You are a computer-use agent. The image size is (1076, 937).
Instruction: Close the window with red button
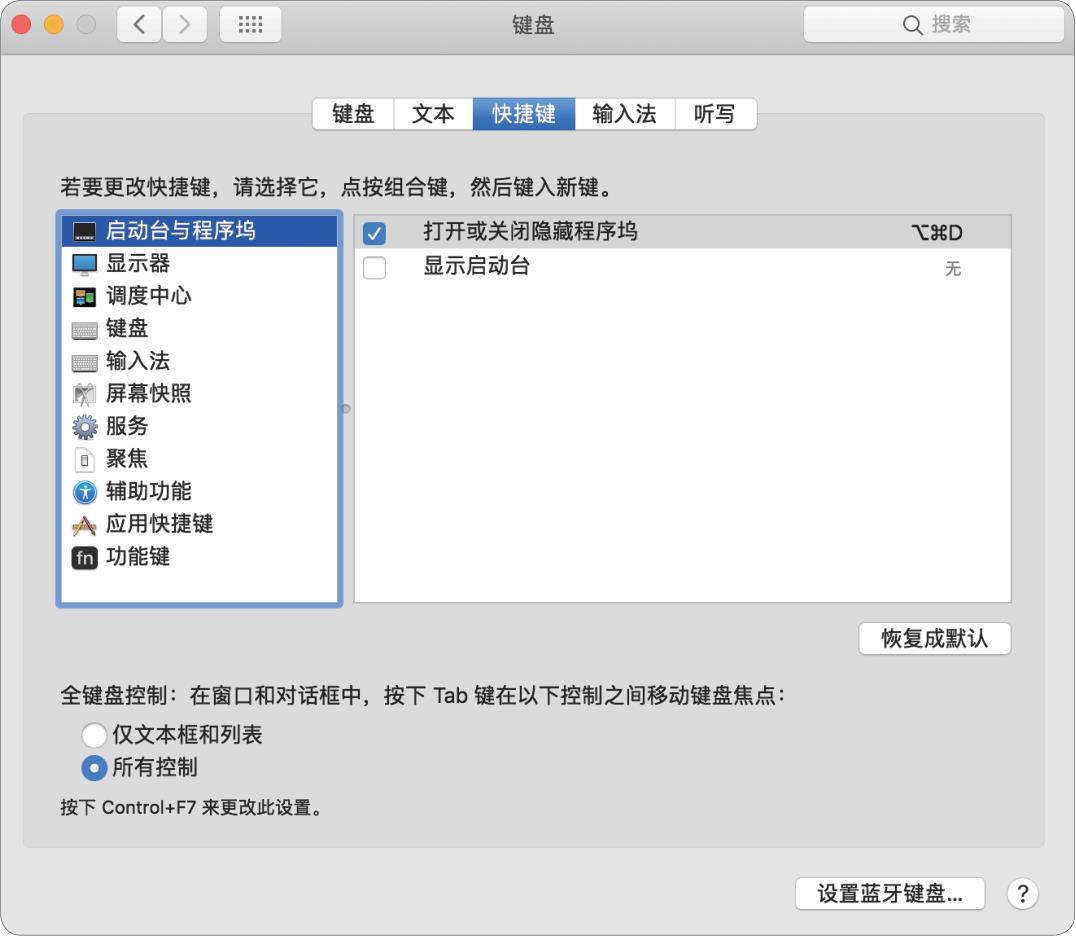point(21,25)
